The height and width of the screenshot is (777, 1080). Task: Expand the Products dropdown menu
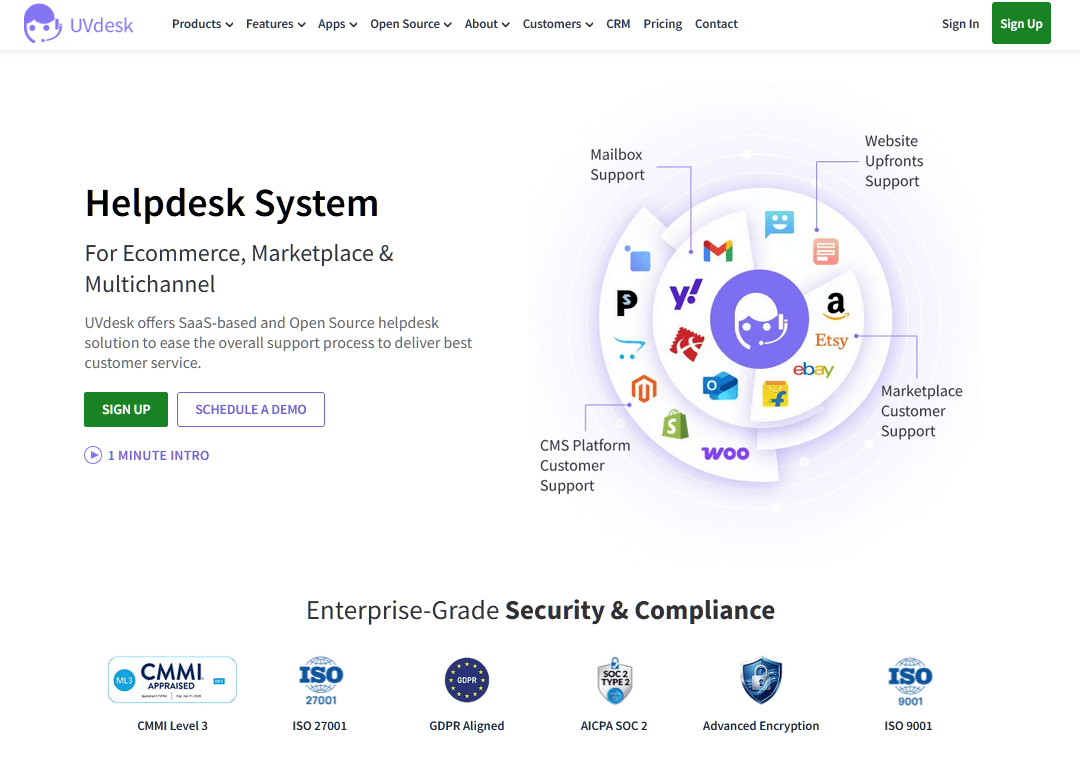[x=202, y=24]
